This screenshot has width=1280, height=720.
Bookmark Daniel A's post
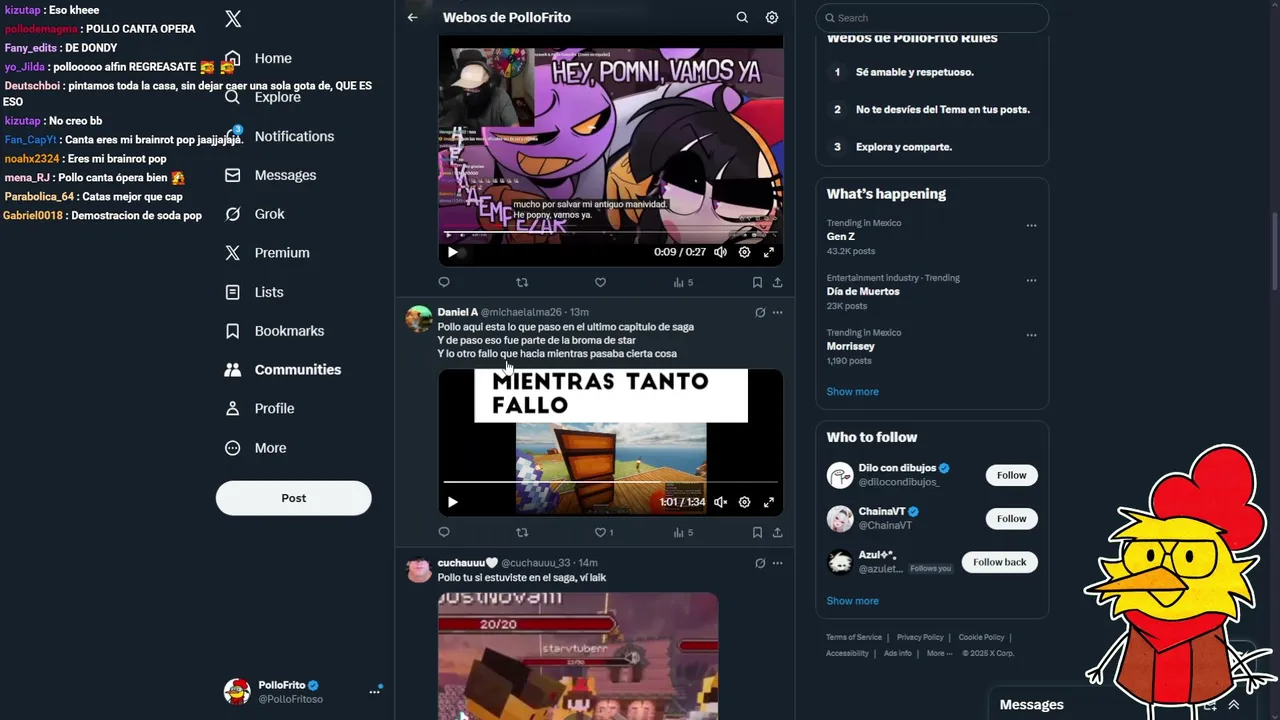[x=757, y=532]
